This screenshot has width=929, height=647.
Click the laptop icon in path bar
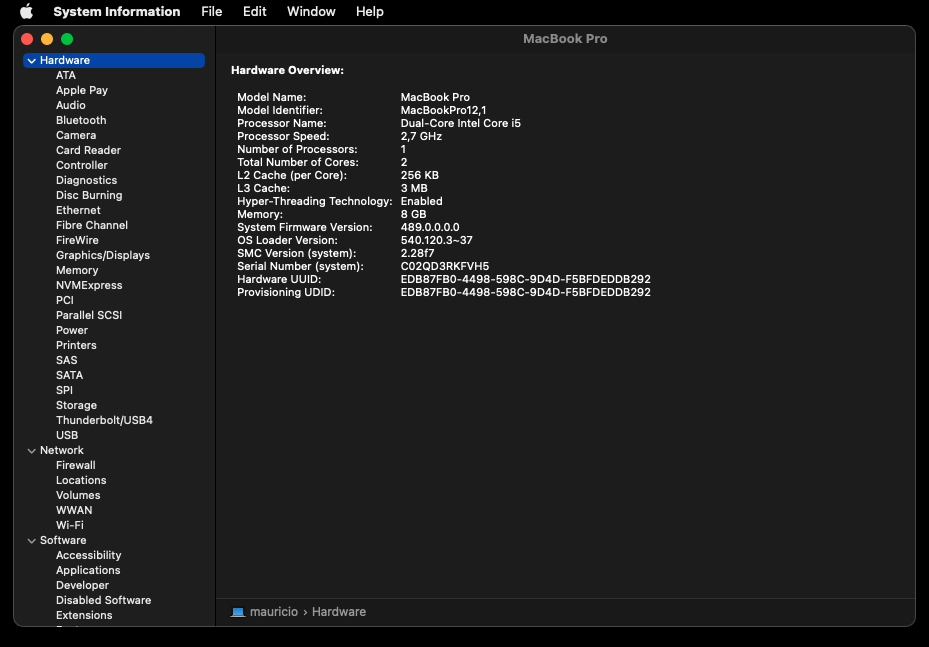238,612
